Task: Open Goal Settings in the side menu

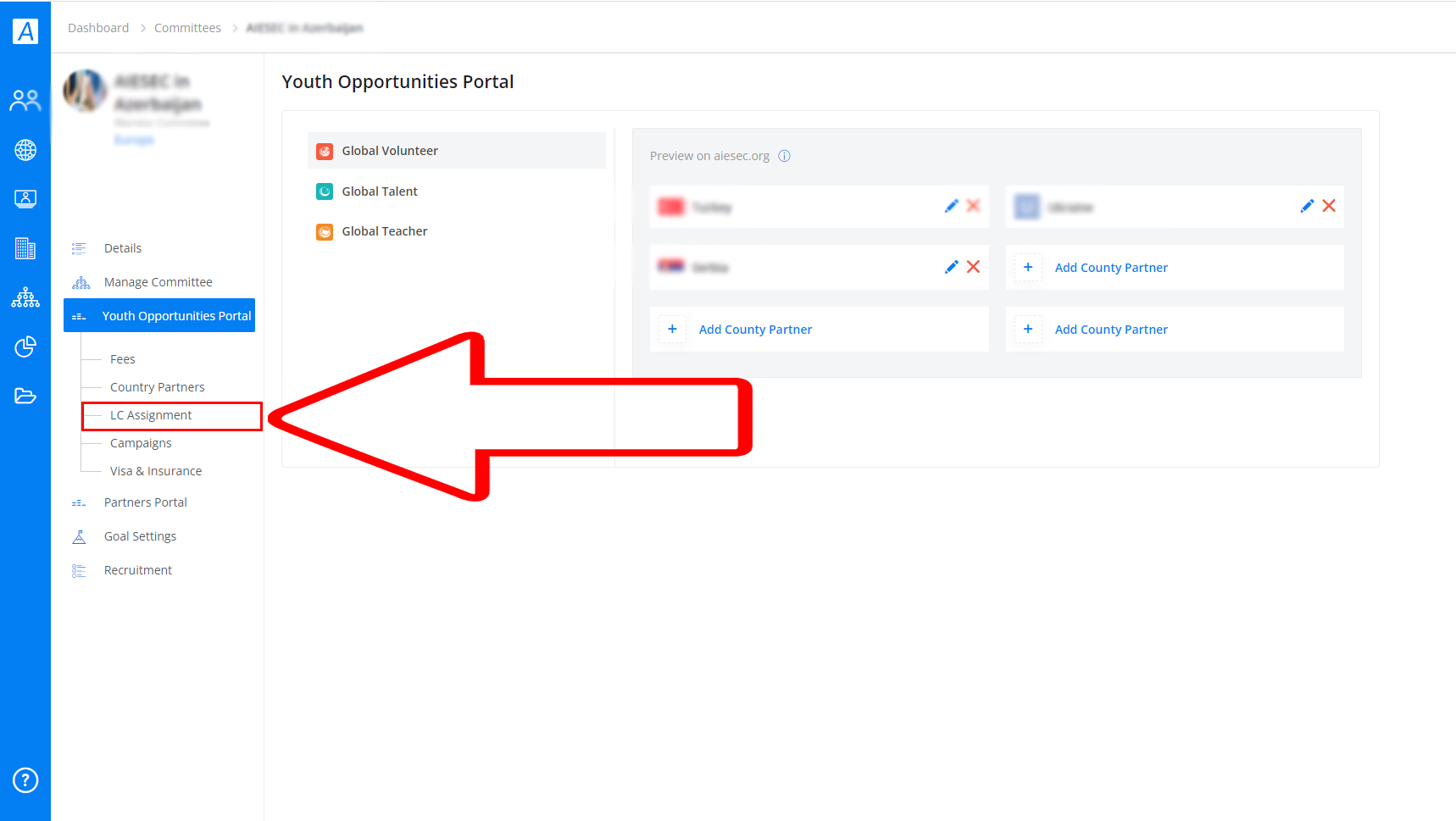Action: point(140,536)
